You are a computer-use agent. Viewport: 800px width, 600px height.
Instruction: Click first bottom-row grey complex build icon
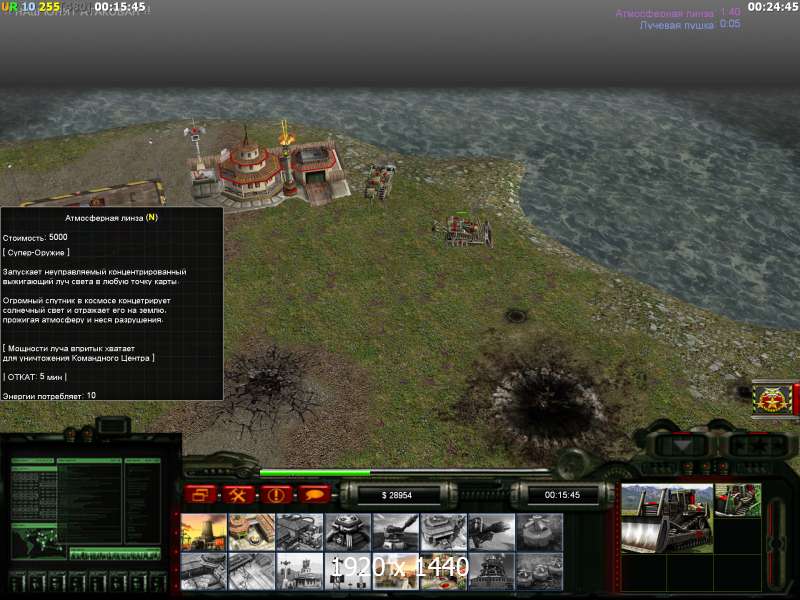pos(204,571)
